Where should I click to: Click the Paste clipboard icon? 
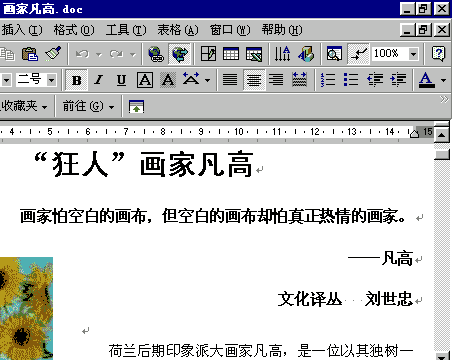[x=30, y=54]
